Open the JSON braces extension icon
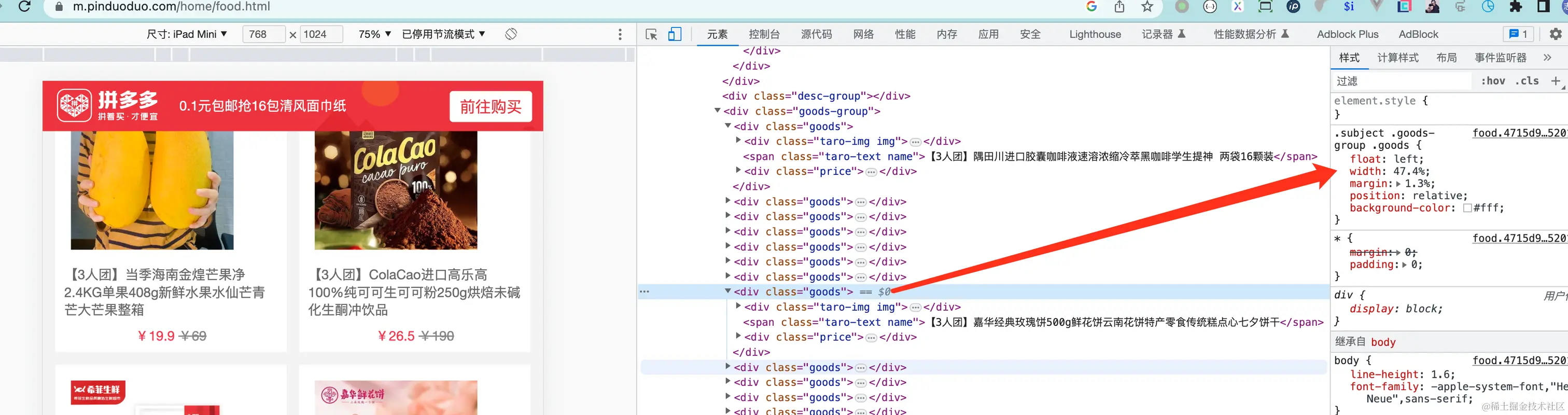The height and width of the screenshot is (415, 1568). pos(1210,7)
